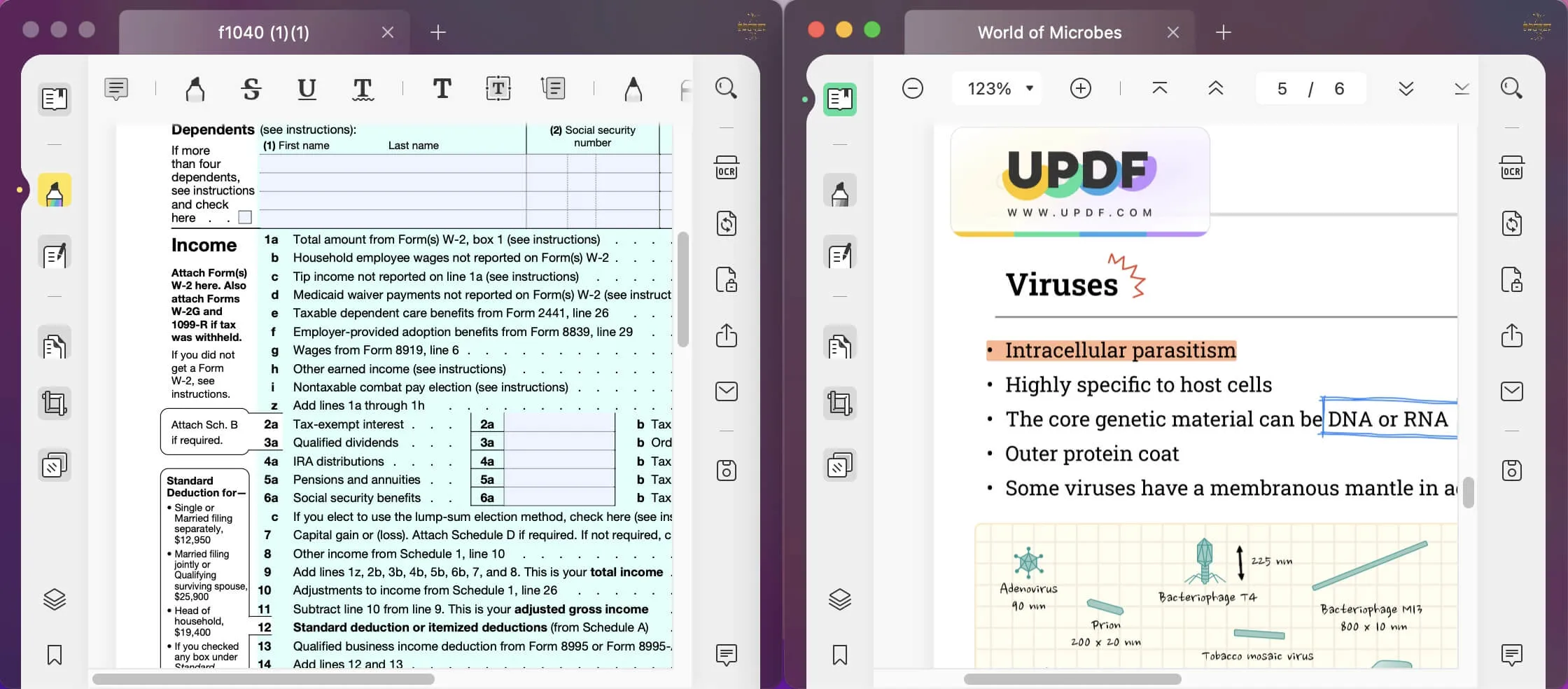The width and height of the screenshot is (1568, 689).
Task: Select the strikethrough text tool
Action: coord(251,89)
